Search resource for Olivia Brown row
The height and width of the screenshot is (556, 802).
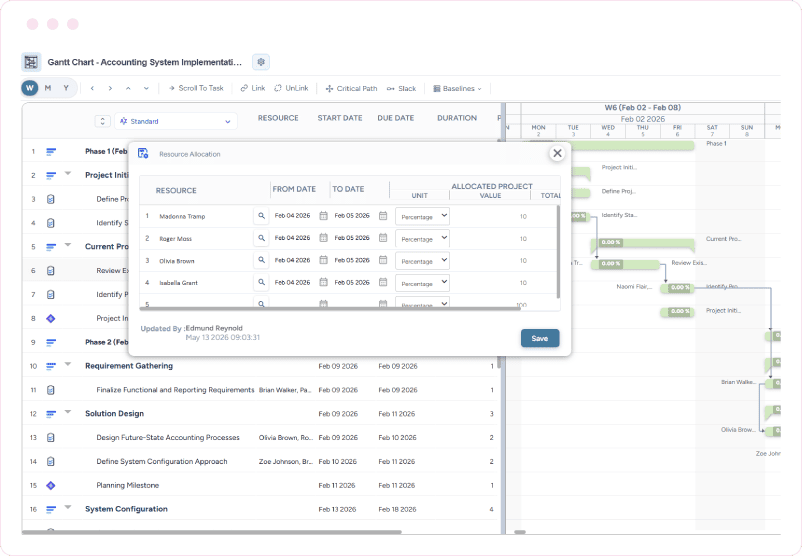coord(261,260)
